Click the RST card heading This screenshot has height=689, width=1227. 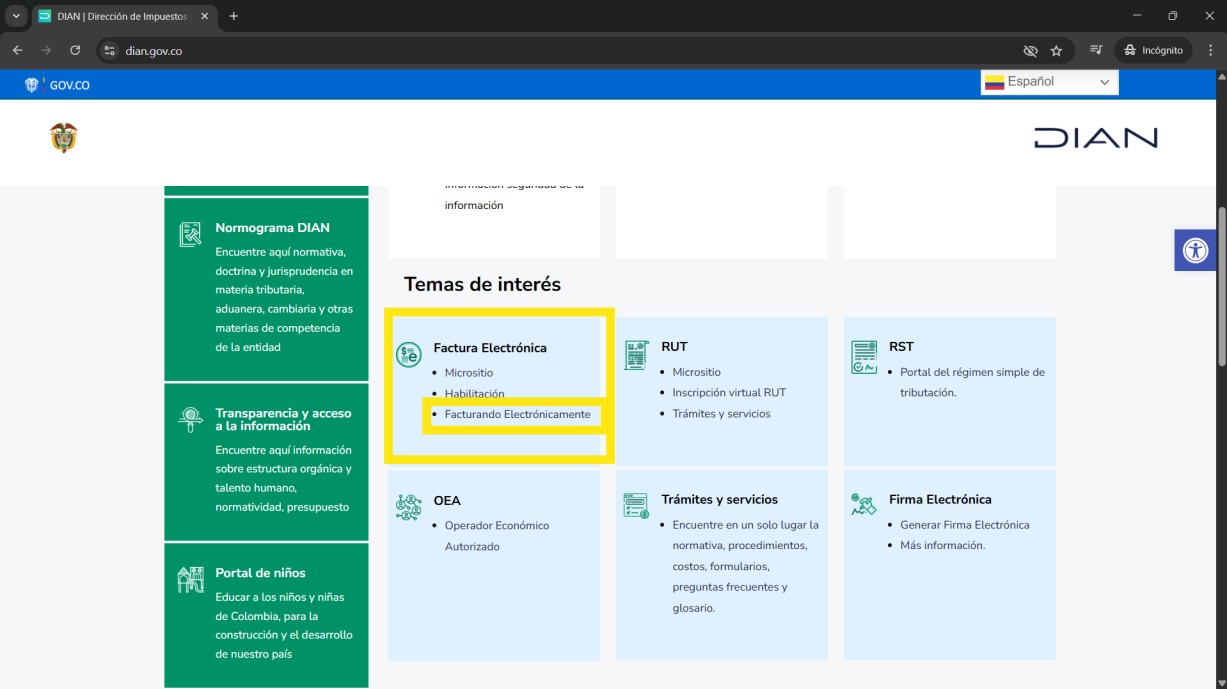tap(901, 347)
